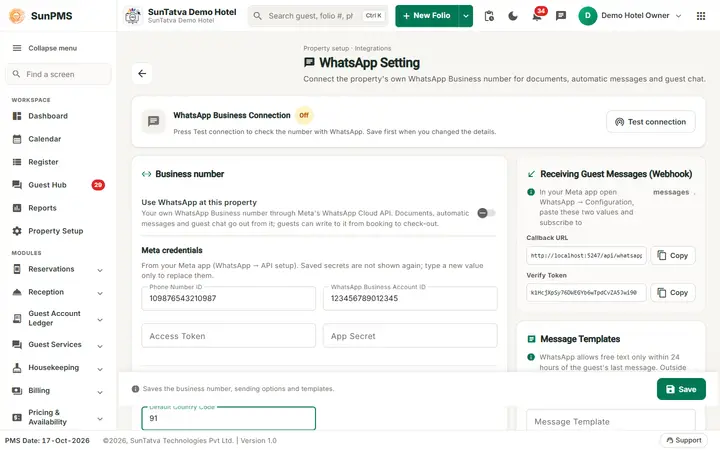
Task: Click the PMS Date 17-Oct-2026 text
Action: [47, 440]
